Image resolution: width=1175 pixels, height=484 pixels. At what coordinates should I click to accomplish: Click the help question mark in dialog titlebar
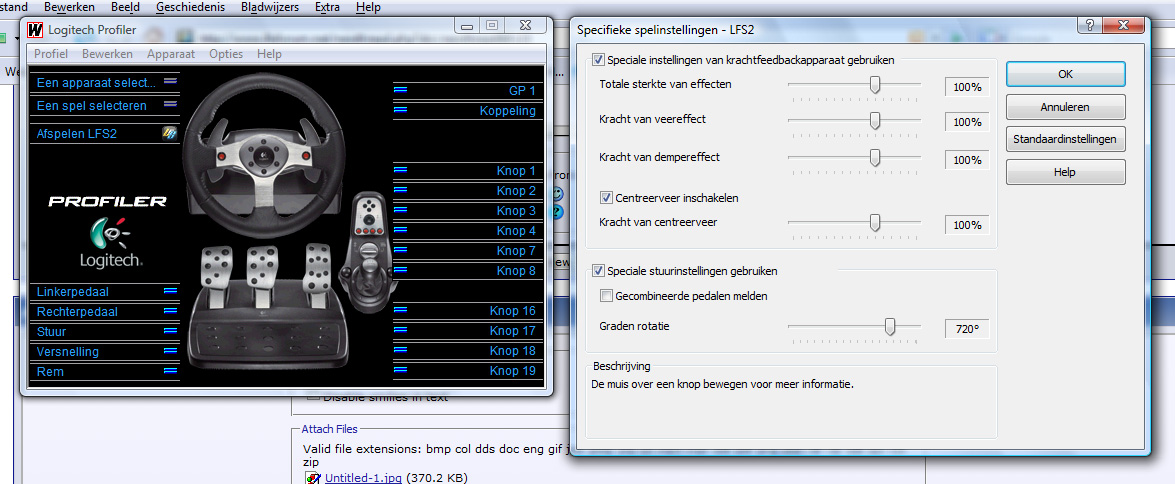(1090, 25)
